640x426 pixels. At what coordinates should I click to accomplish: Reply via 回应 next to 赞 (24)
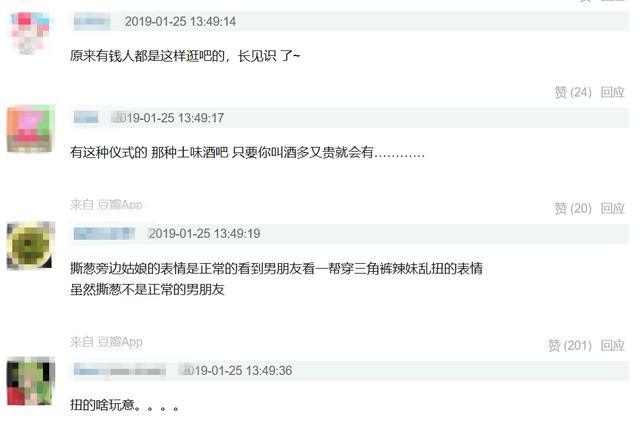[612, 92]
